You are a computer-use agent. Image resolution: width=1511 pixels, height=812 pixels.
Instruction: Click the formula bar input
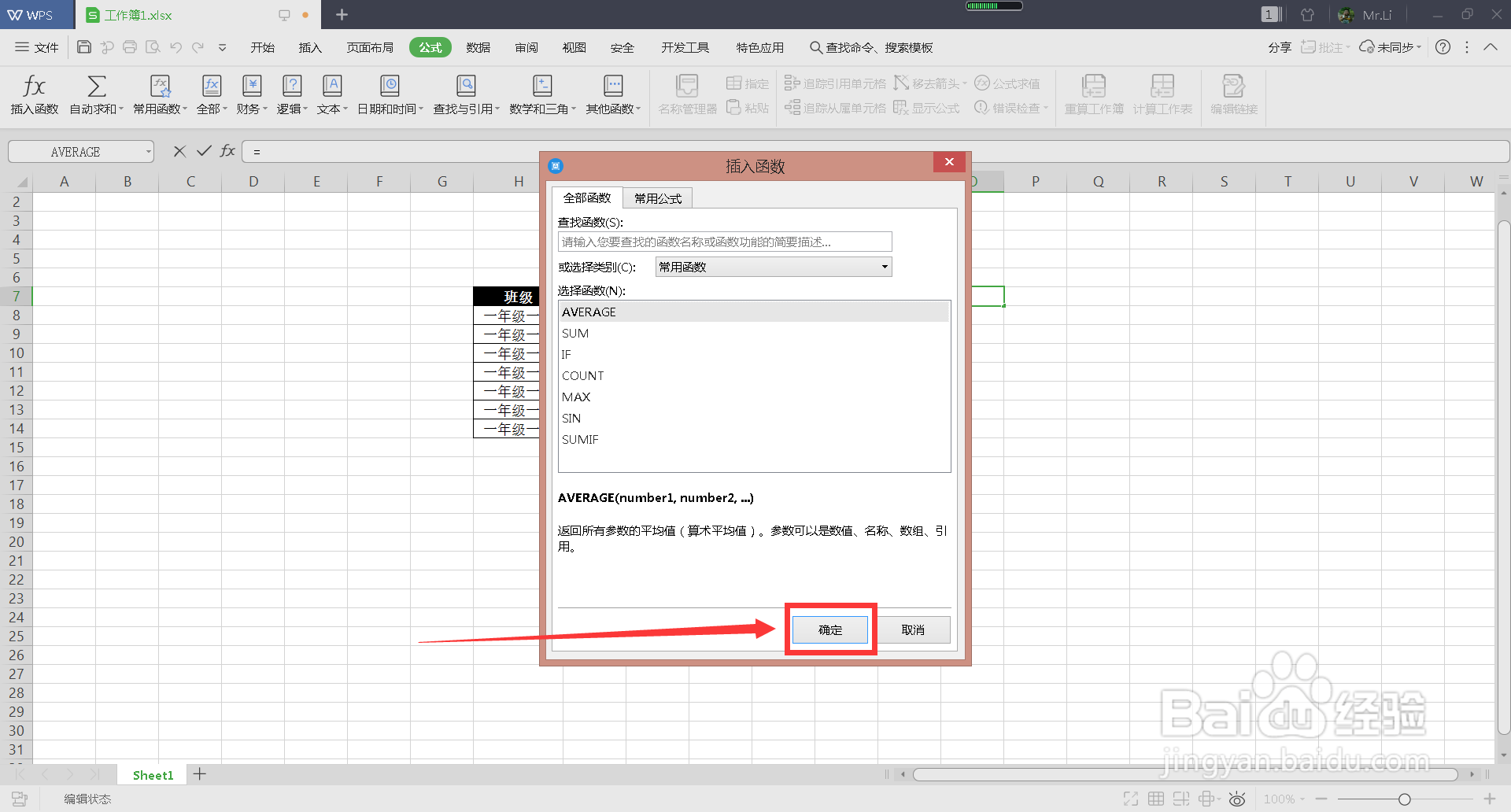(875, 152)
